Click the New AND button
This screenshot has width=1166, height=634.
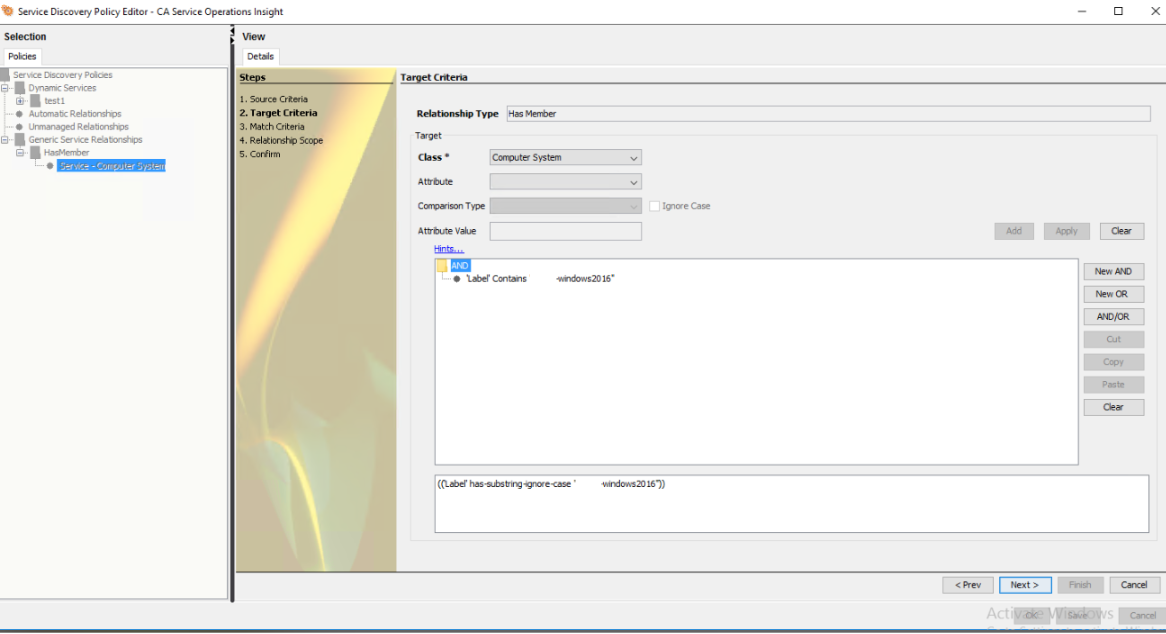[1113, 271]
